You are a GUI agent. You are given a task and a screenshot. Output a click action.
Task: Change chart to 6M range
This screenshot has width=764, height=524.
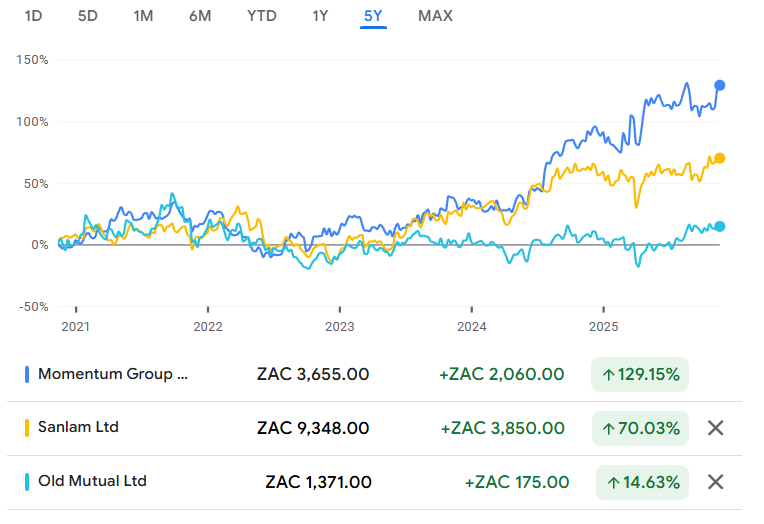coord(200,16)
